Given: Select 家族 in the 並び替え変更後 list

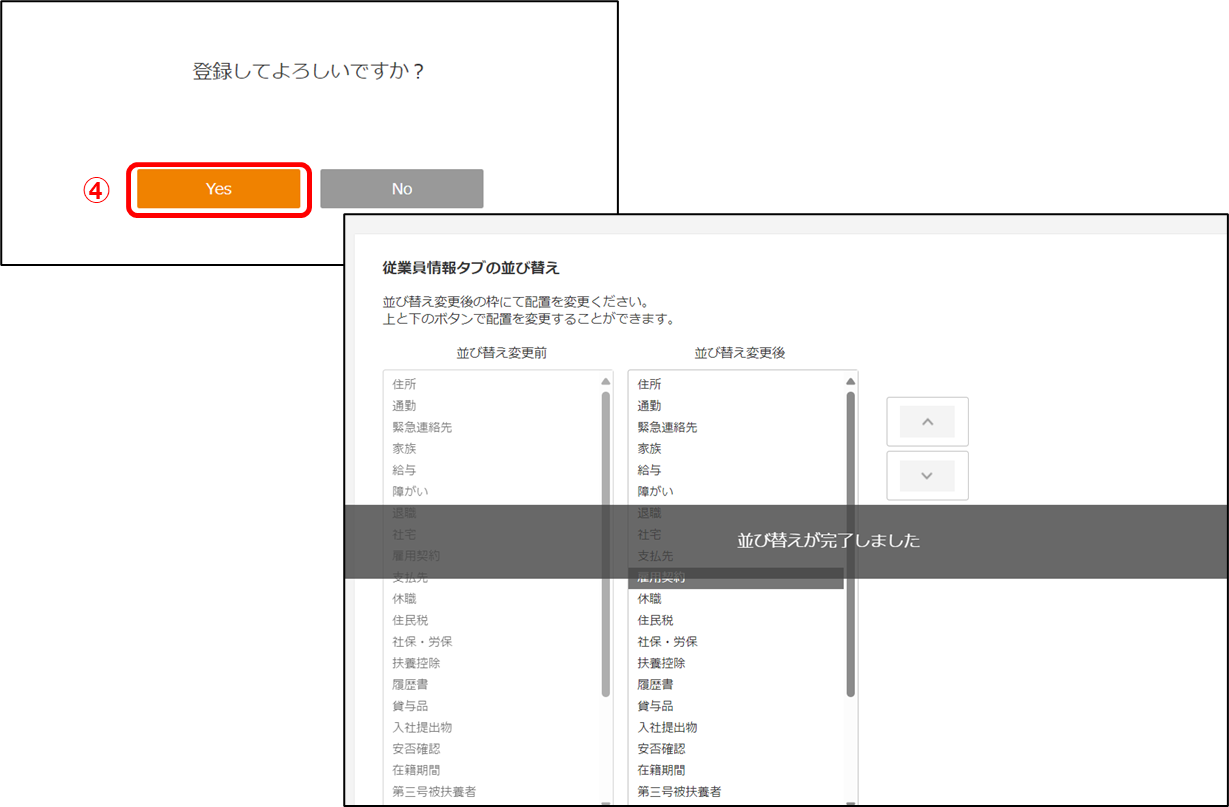Looking at the screenshot, I should tap(650, 449).
